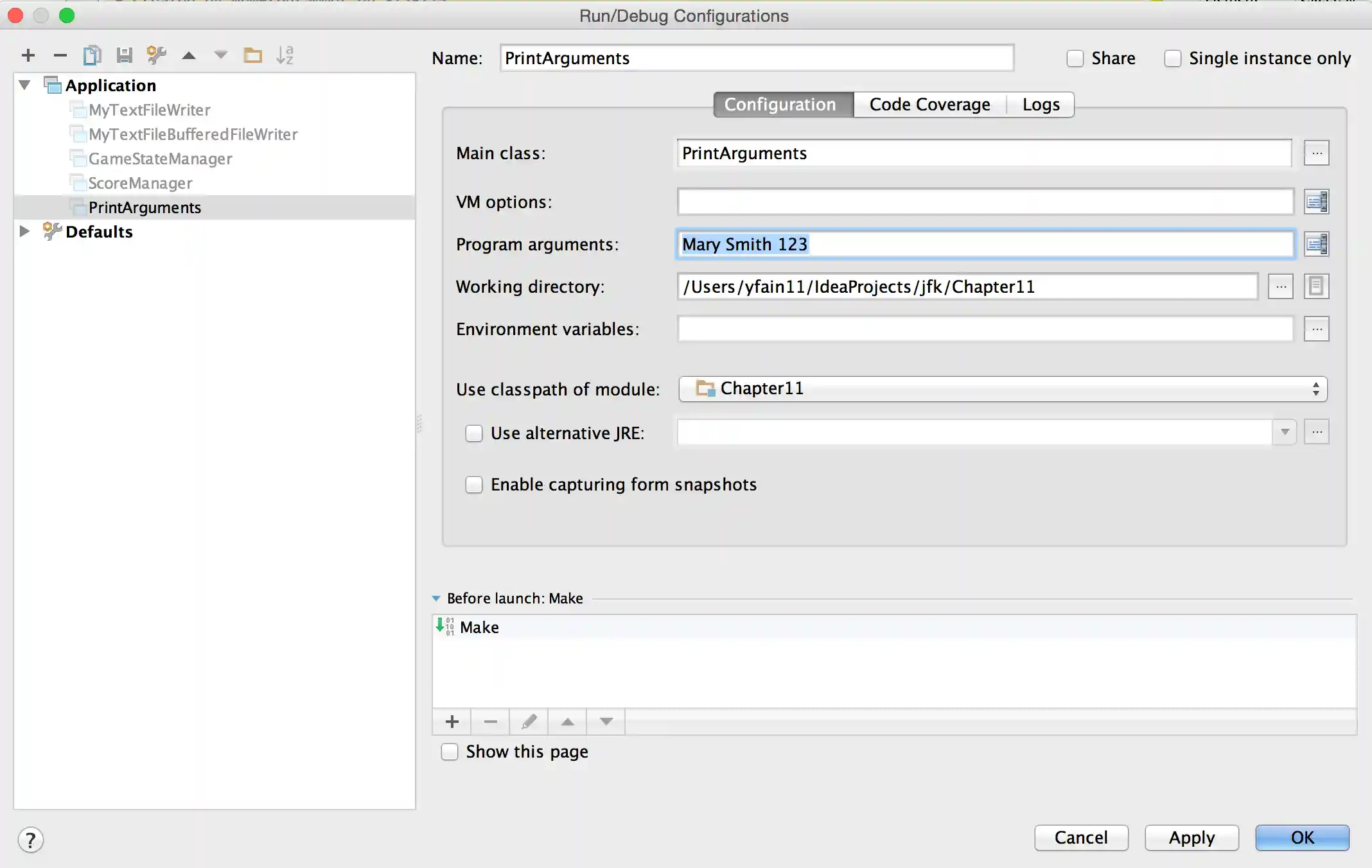Expand the Program arguments editor icon

click(1316, 244)
